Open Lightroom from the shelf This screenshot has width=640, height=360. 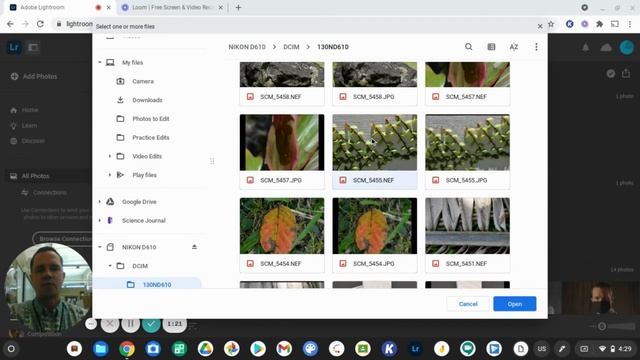point(416,349)
